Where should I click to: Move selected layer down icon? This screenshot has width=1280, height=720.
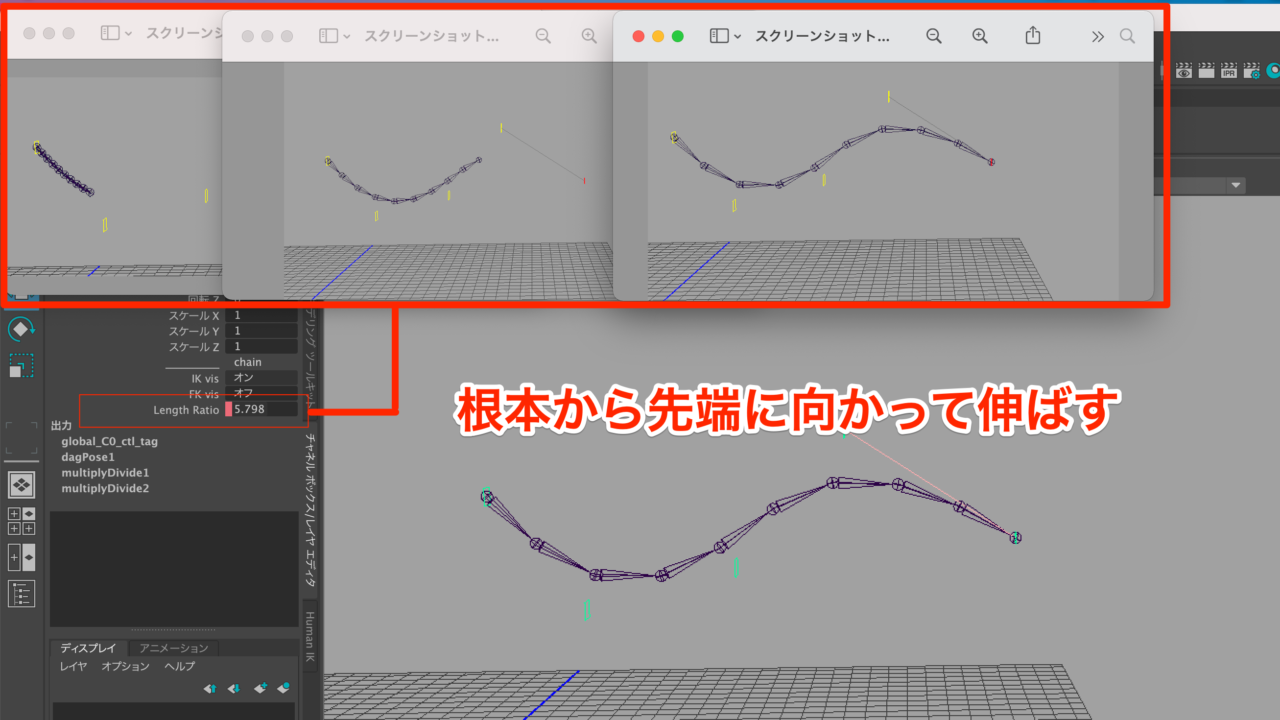234,688
